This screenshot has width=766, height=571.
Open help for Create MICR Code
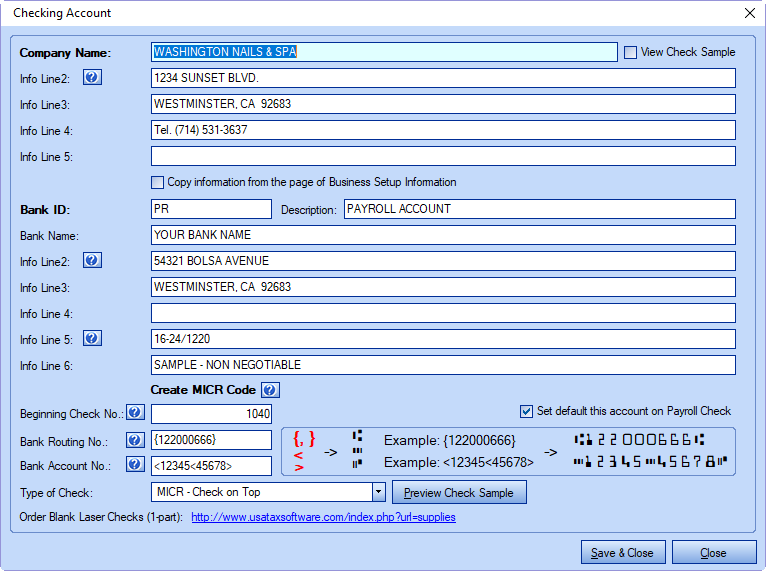270,390
